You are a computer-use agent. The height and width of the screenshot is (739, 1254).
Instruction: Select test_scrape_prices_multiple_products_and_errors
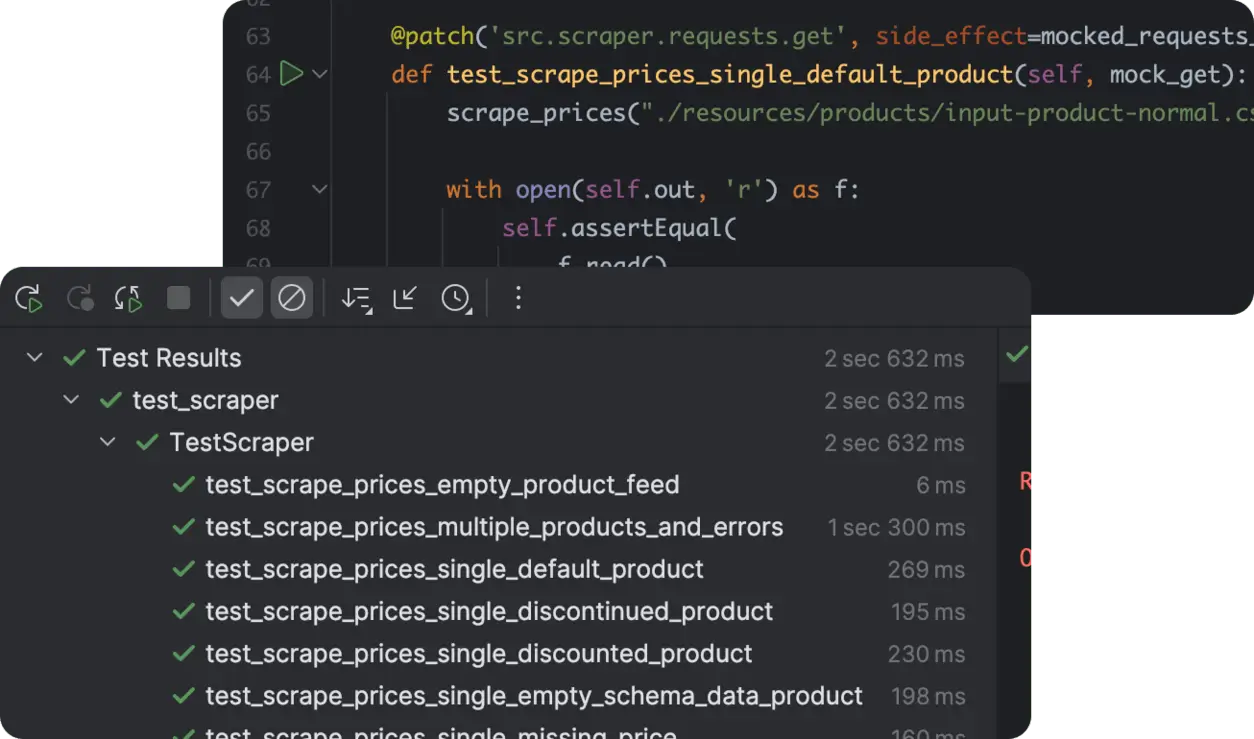tap(493, 527)
